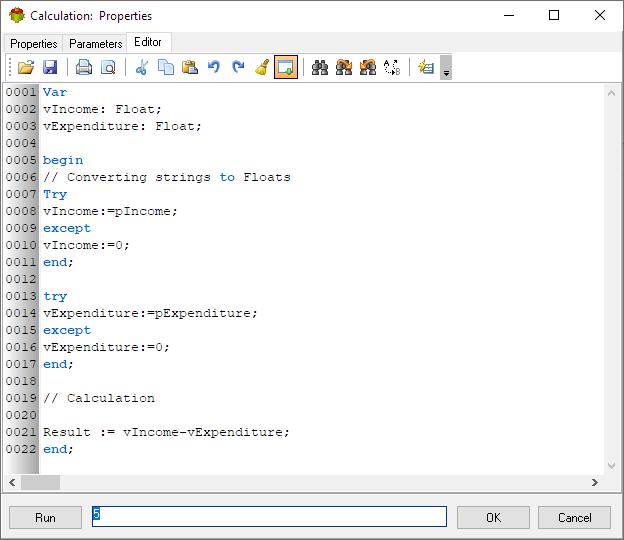The height and width of the screenshot is (540, 624).
Task: Cut selection with the scissors icon
Action: [x=142, y=67]
